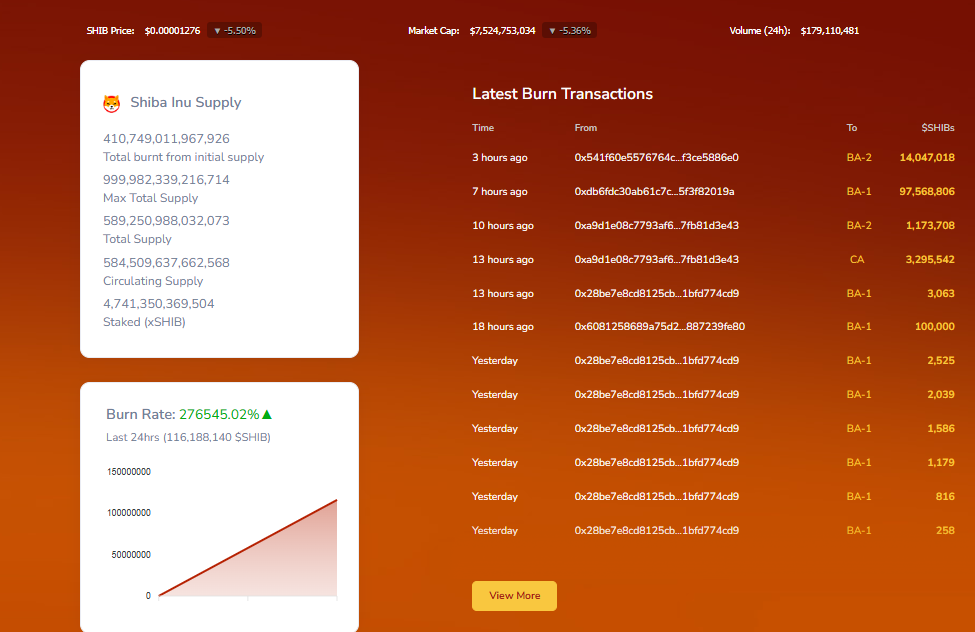Click the Latest Burn Transactions heading
The height and width of the screenshot is (632, 975).
coord(562,94)
